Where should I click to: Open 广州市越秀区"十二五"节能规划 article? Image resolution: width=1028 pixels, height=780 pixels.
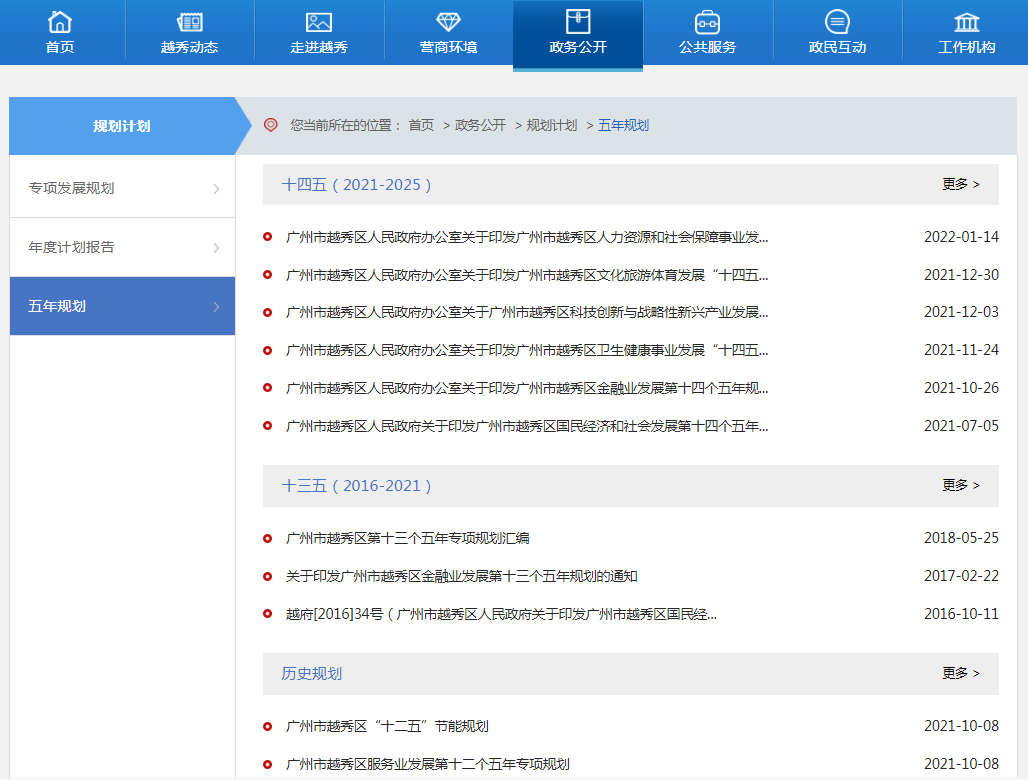pyautogui.click(x=387, y=726)
